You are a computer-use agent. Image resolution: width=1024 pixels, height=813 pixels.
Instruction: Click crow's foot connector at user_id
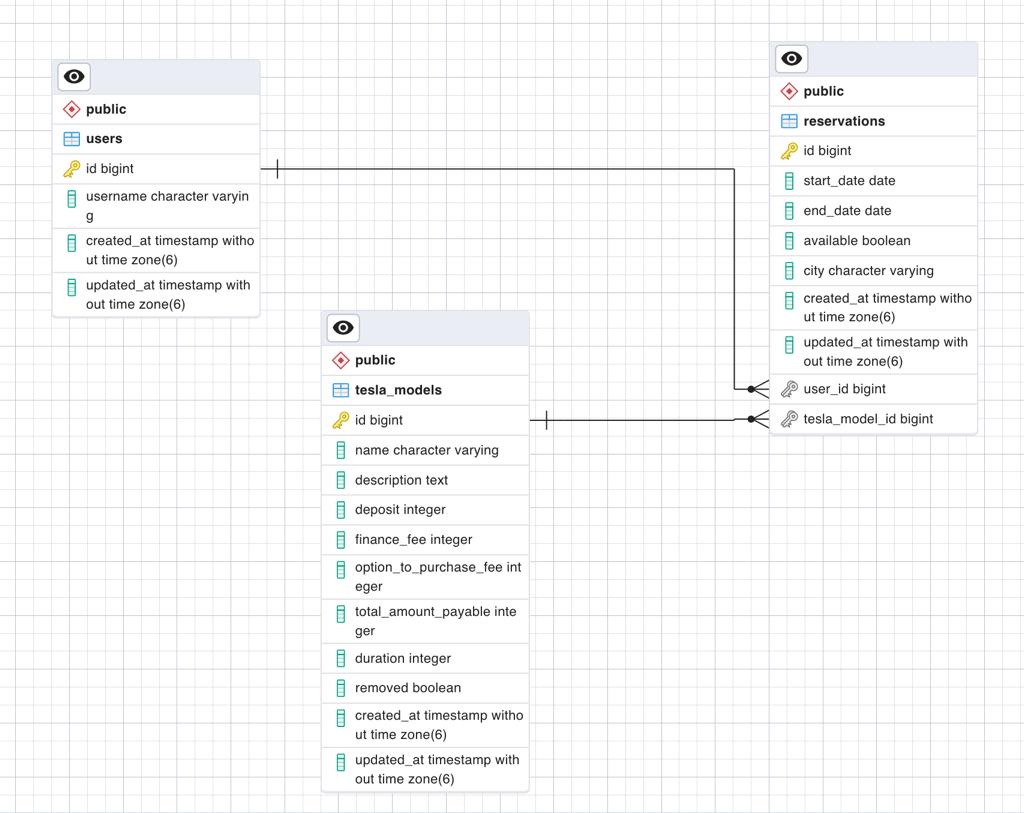coord(759,389)
